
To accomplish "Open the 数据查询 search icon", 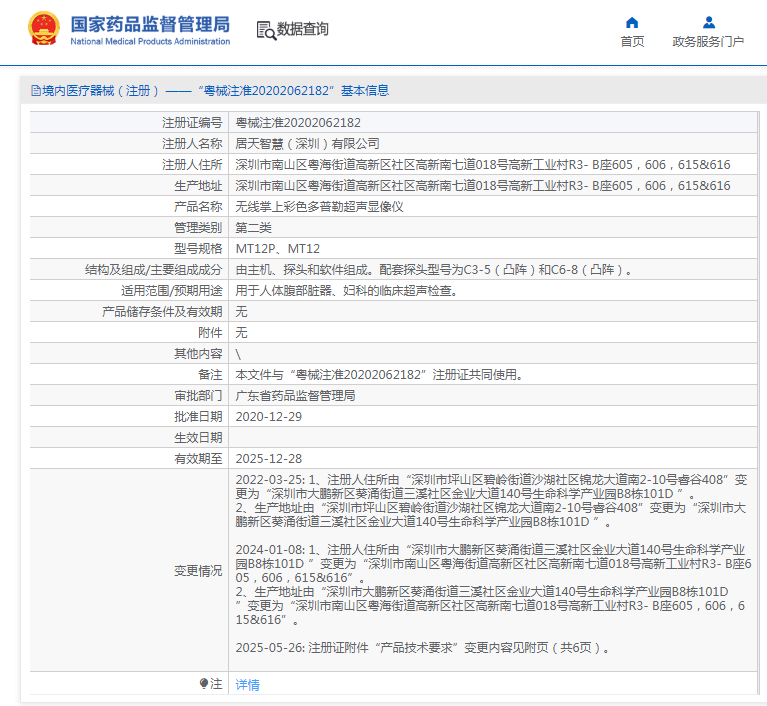I will [x=266, y=30].
